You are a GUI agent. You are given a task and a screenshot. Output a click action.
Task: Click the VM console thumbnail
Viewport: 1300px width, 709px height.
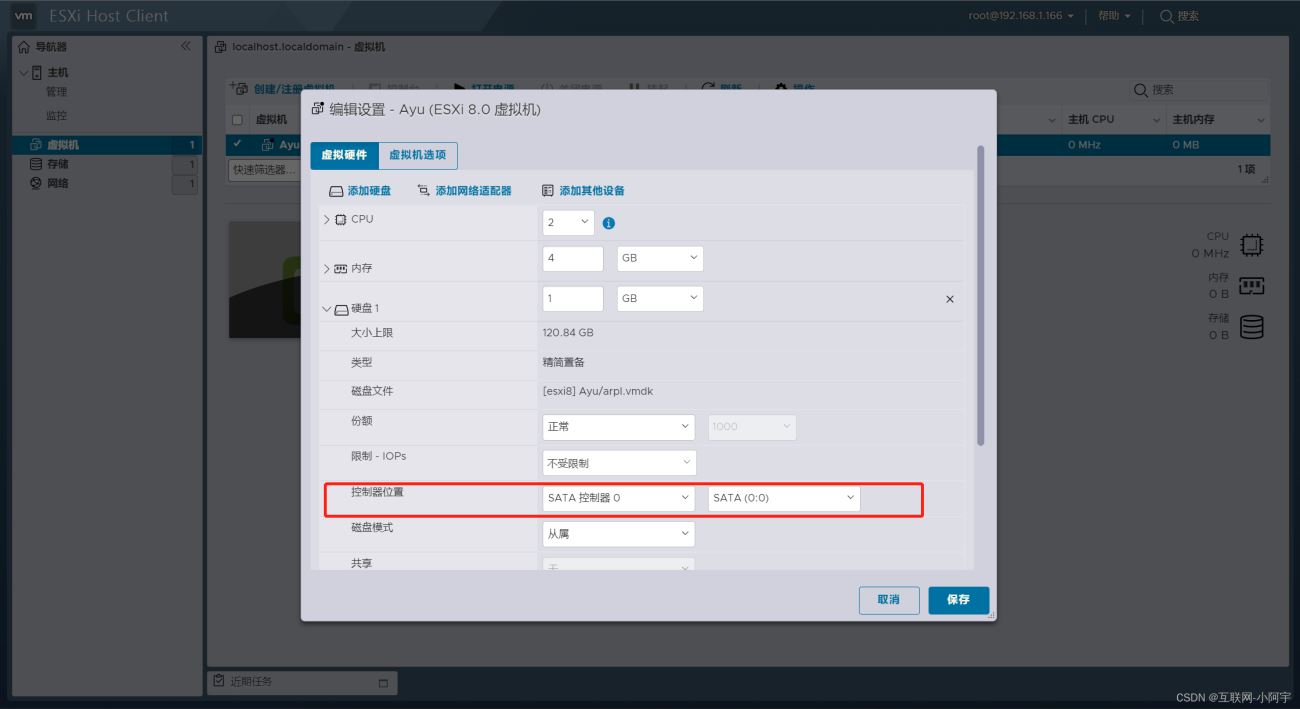click(265, 279)
